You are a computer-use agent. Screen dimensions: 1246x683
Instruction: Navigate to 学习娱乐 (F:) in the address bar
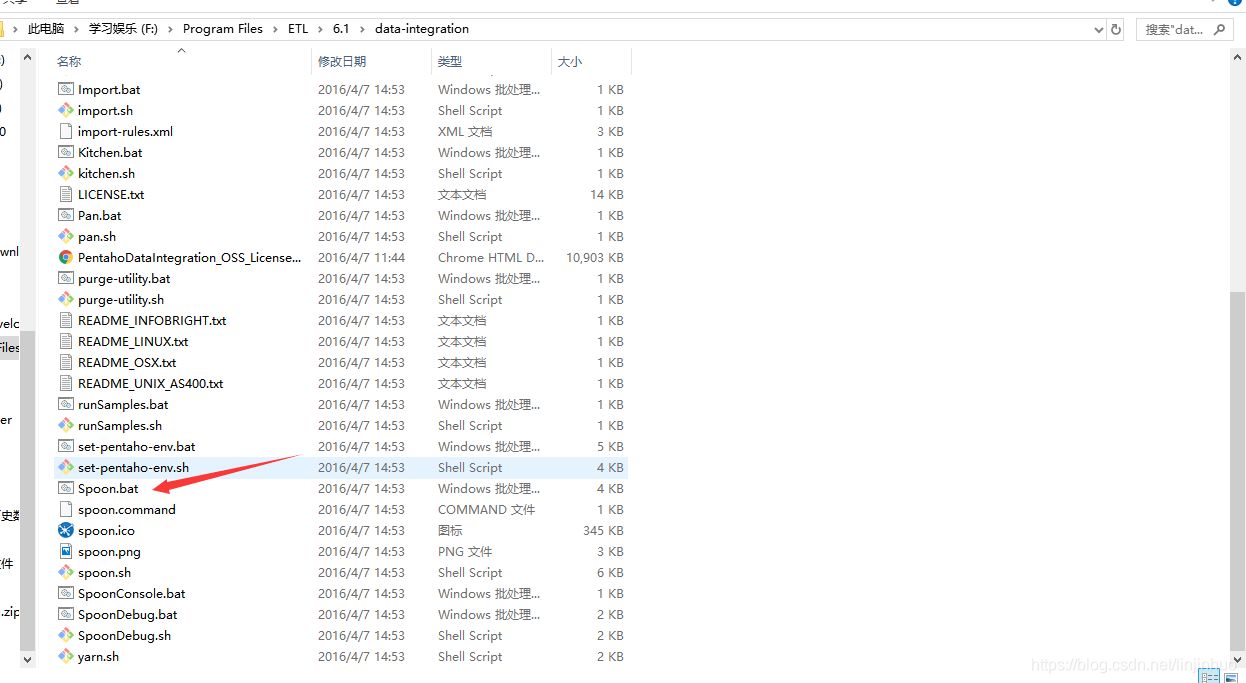click(124, 29)
